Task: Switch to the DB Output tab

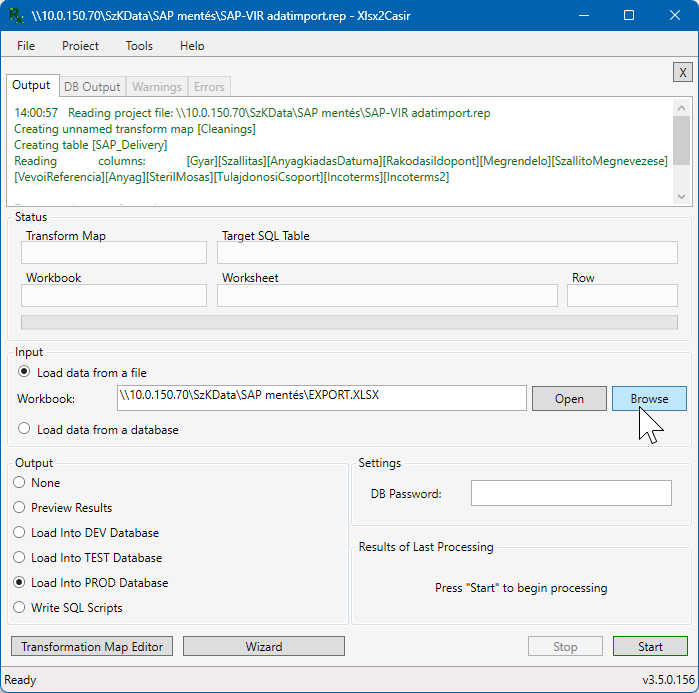Action: [92, 86]
